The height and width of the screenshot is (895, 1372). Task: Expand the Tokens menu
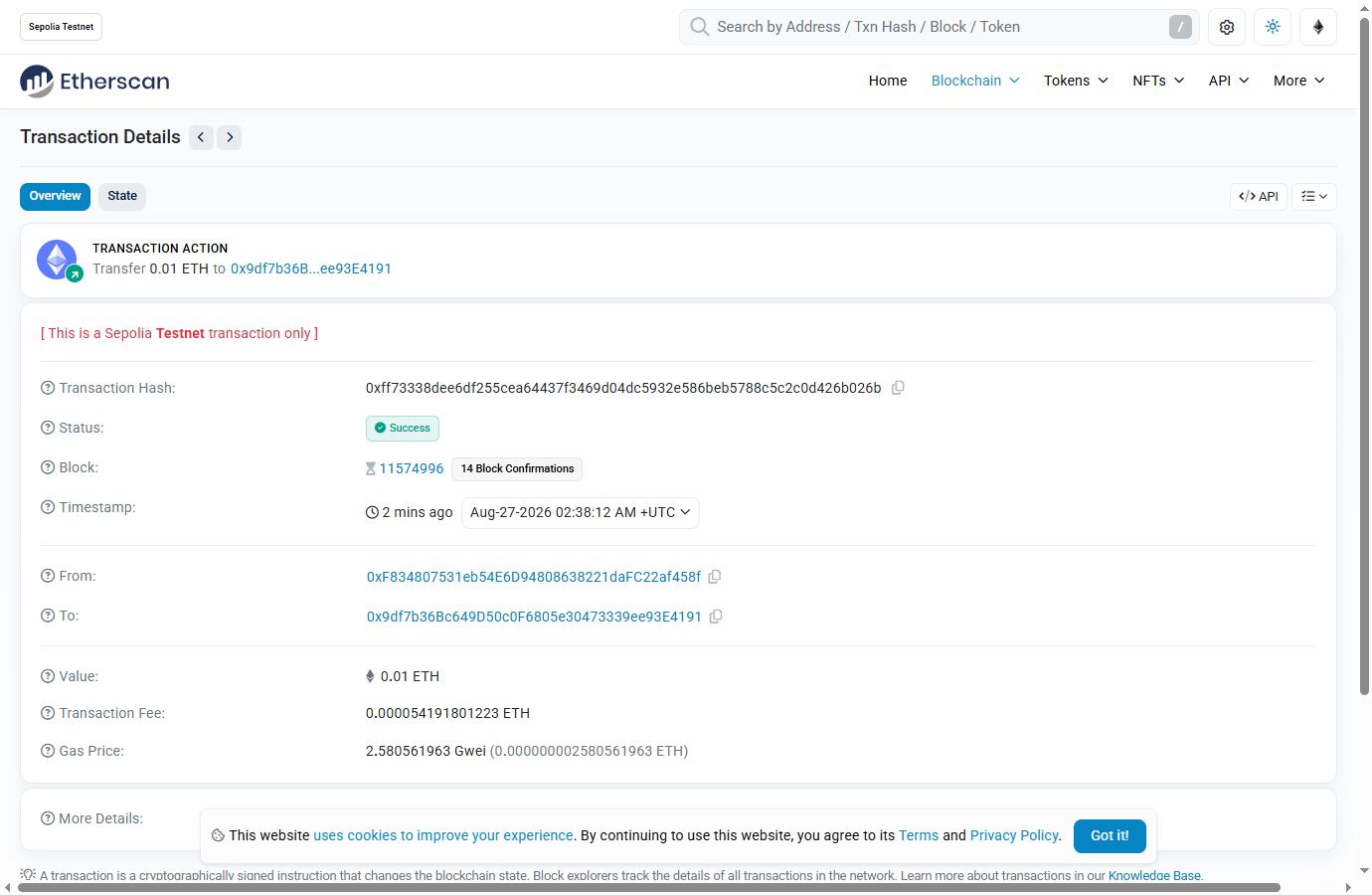click(1076, 81)
